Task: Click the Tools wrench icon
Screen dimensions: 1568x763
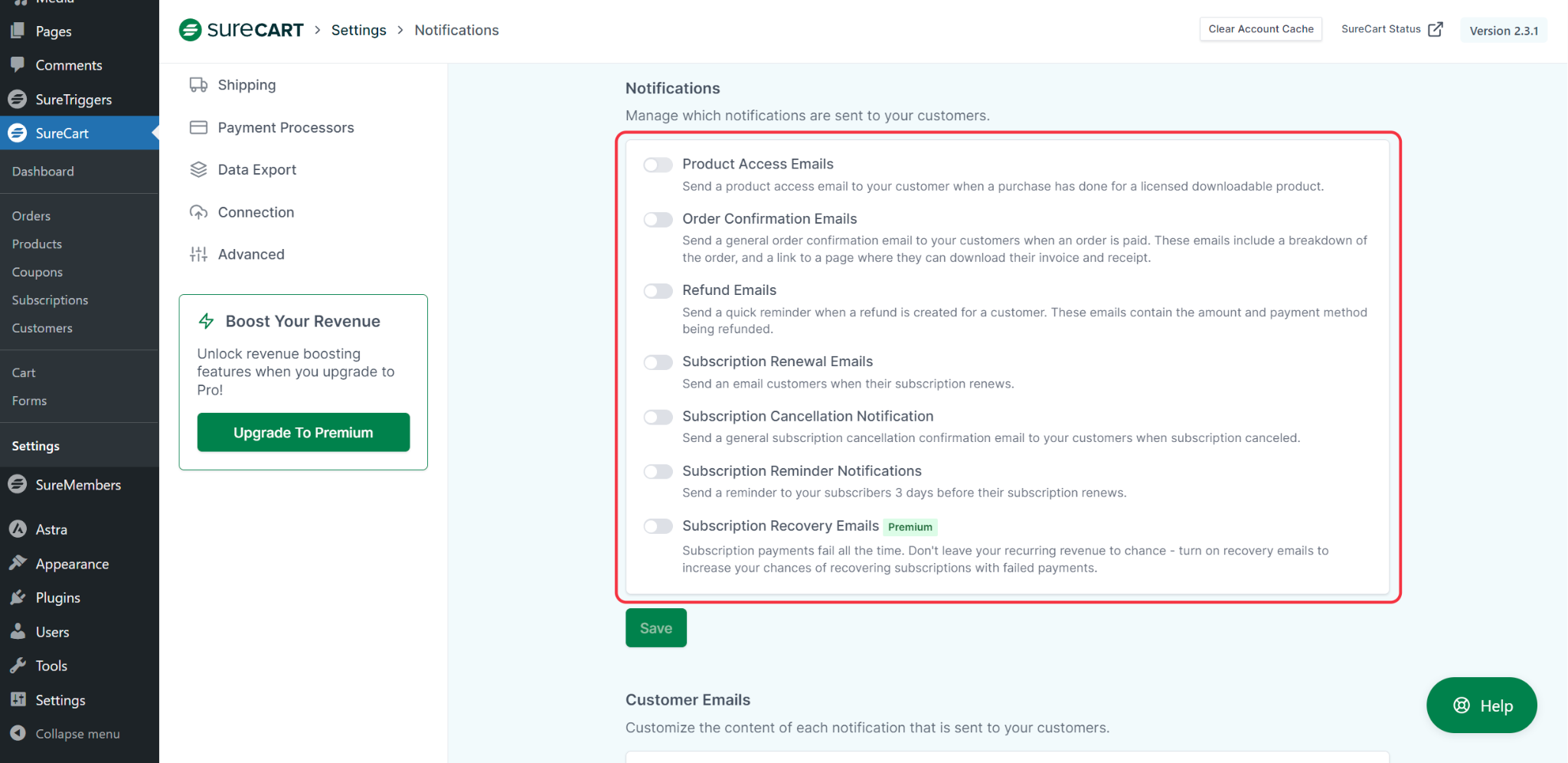Action: pyautogui.click(x=18, y=666)
